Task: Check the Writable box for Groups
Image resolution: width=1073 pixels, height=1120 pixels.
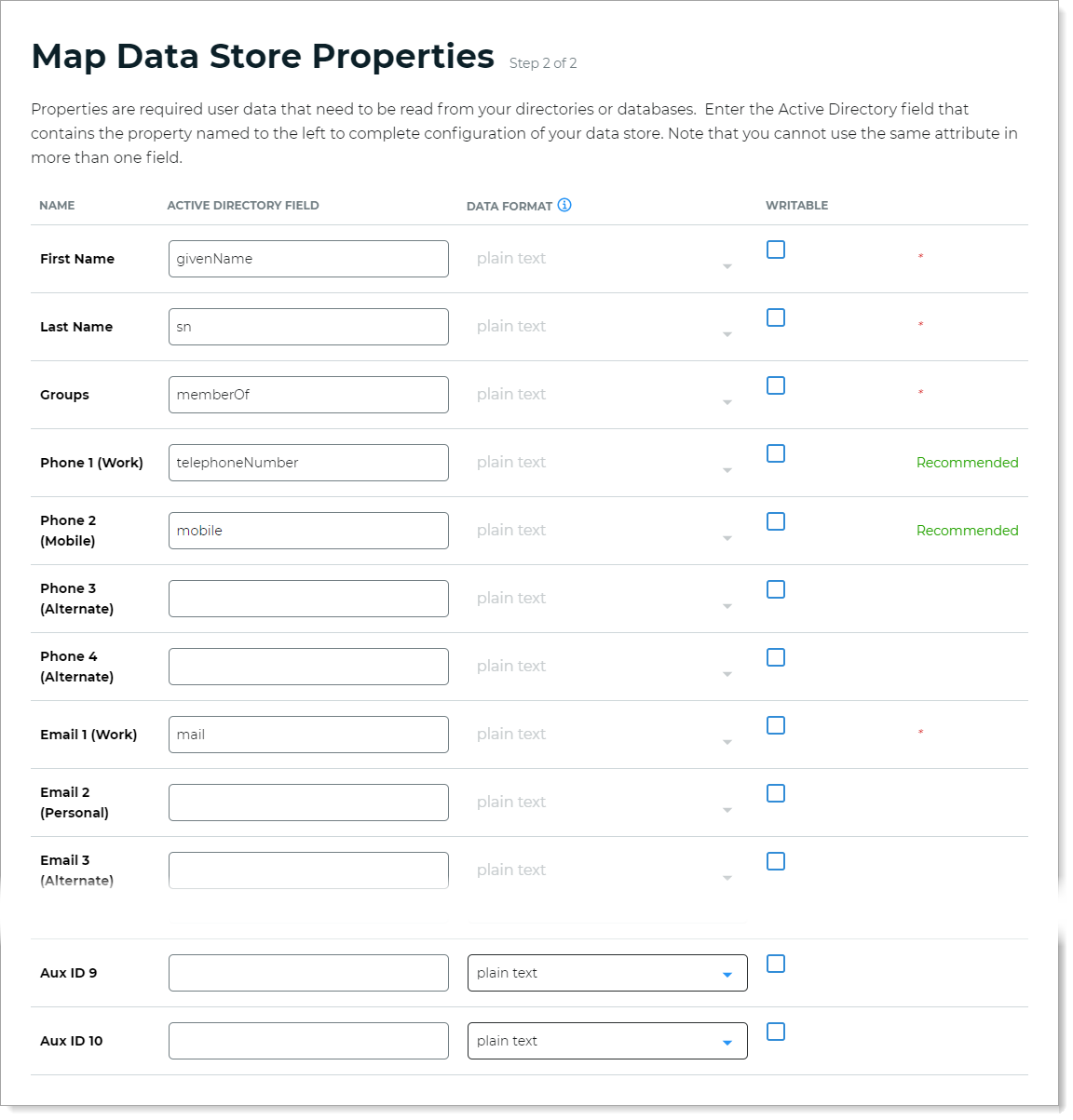Action: click(x=776, y=385)
